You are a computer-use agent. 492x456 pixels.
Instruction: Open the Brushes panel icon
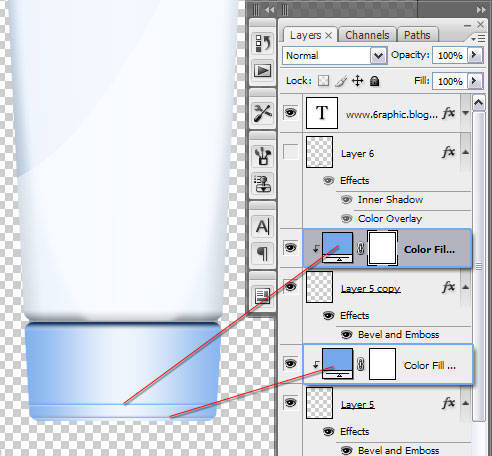263,156
